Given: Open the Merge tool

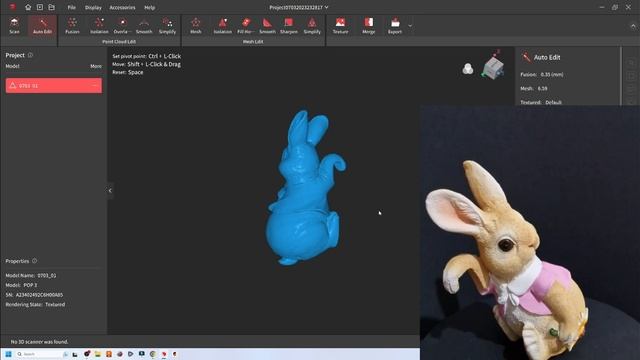Looking at the screenshot, I should (x=369, y=26).
